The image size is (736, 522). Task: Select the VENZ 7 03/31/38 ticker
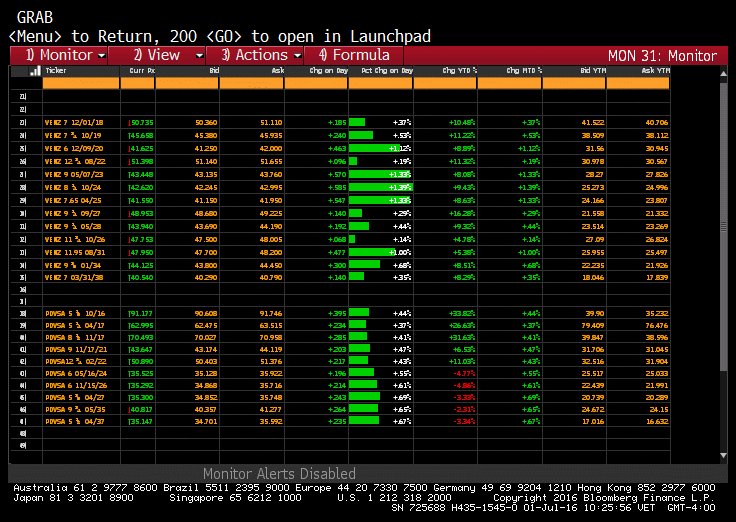pyautogui.click(x=74, y=277)
